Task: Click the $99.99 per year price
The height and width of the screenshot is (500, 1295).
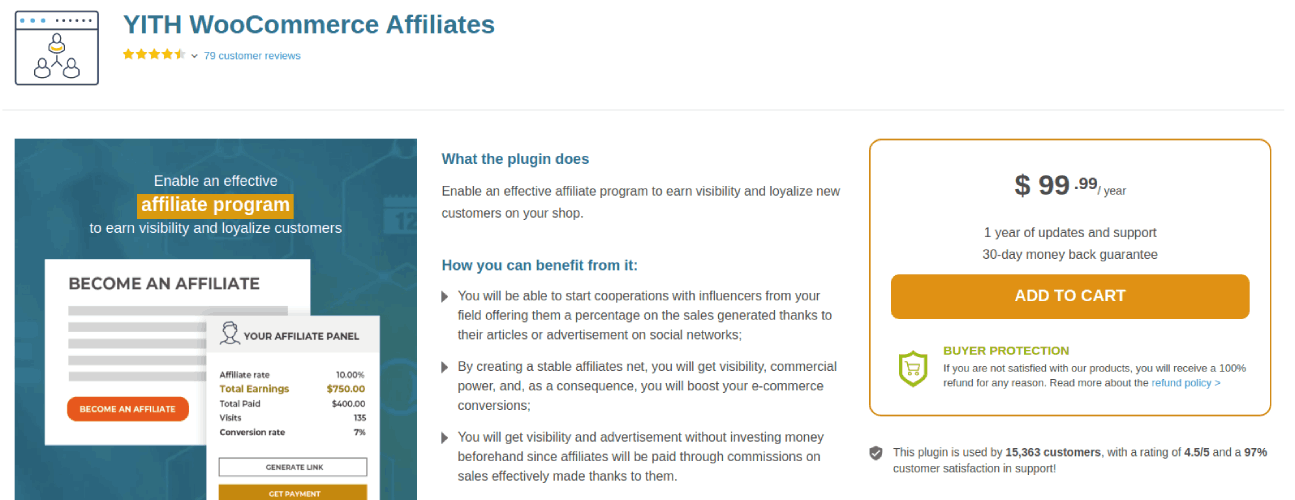Action: coord(1070,186)
